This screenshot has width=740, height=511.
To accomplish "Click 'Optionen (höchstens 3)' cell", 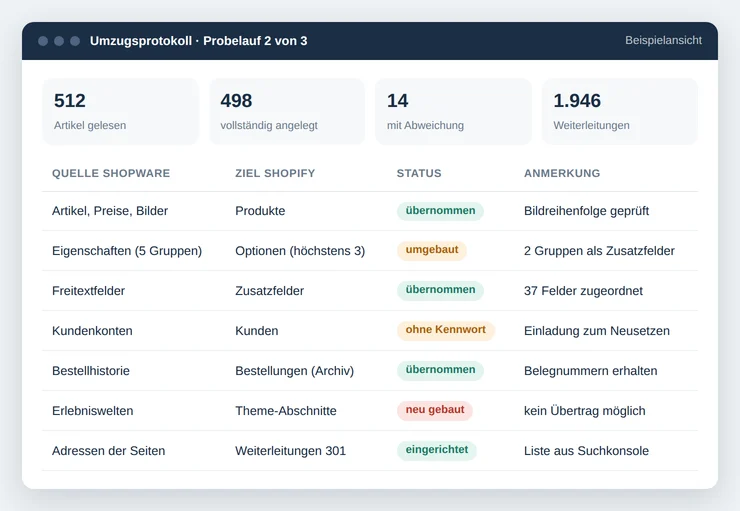I will (x=300, y=251).
